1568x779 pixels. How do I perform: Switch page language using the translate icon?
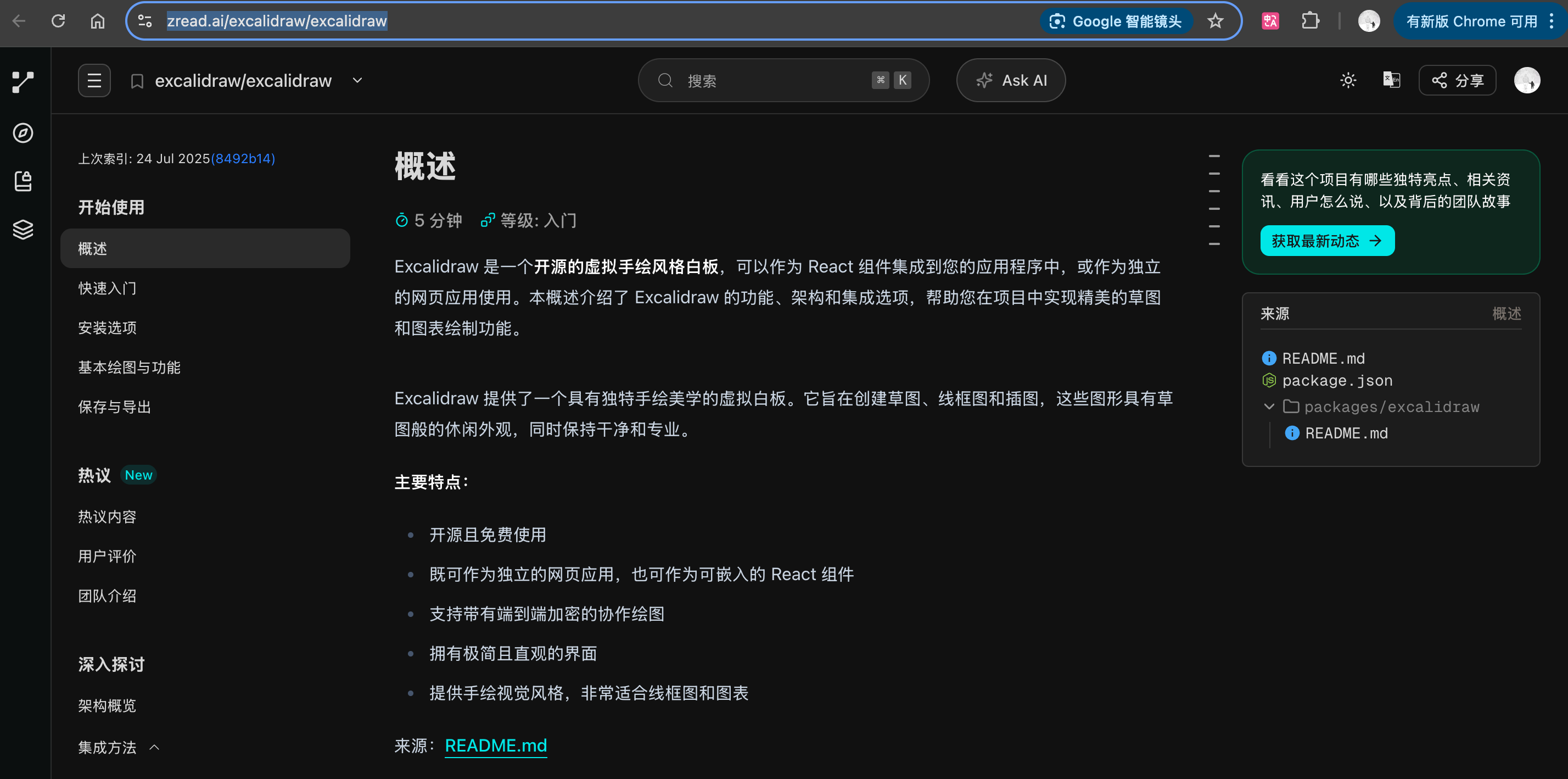tap(1391, 80)
